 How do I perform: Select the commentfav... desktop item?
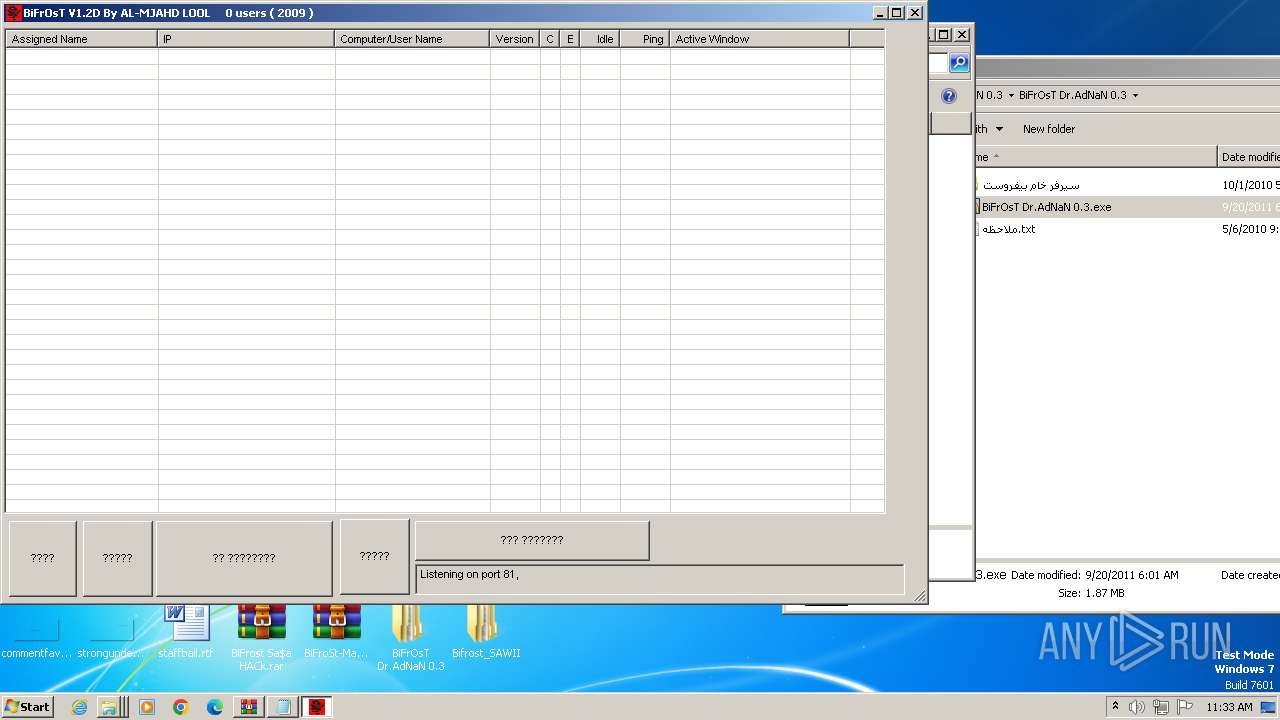click(x=36, y=636)
